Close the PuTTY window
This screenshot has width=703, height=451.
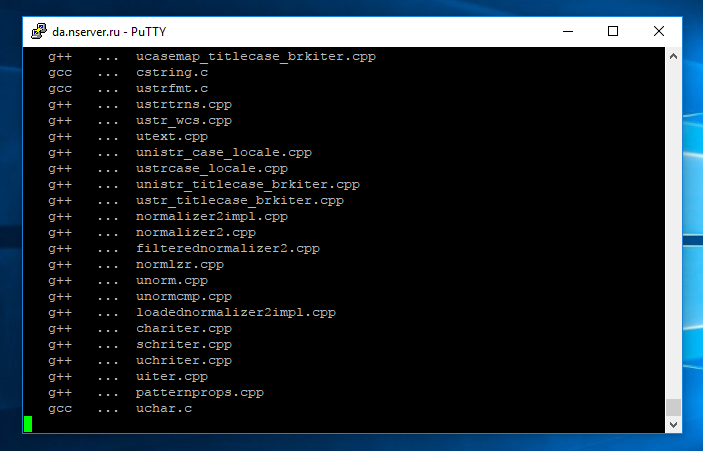(659, 31)
